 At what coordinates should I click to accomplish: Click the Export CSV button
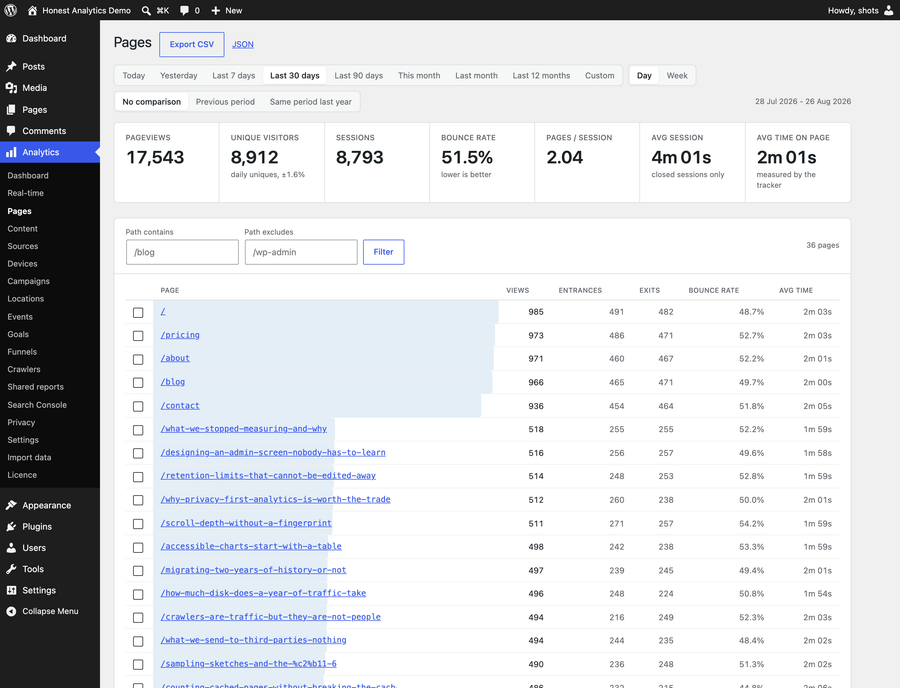tap(192, 44)
